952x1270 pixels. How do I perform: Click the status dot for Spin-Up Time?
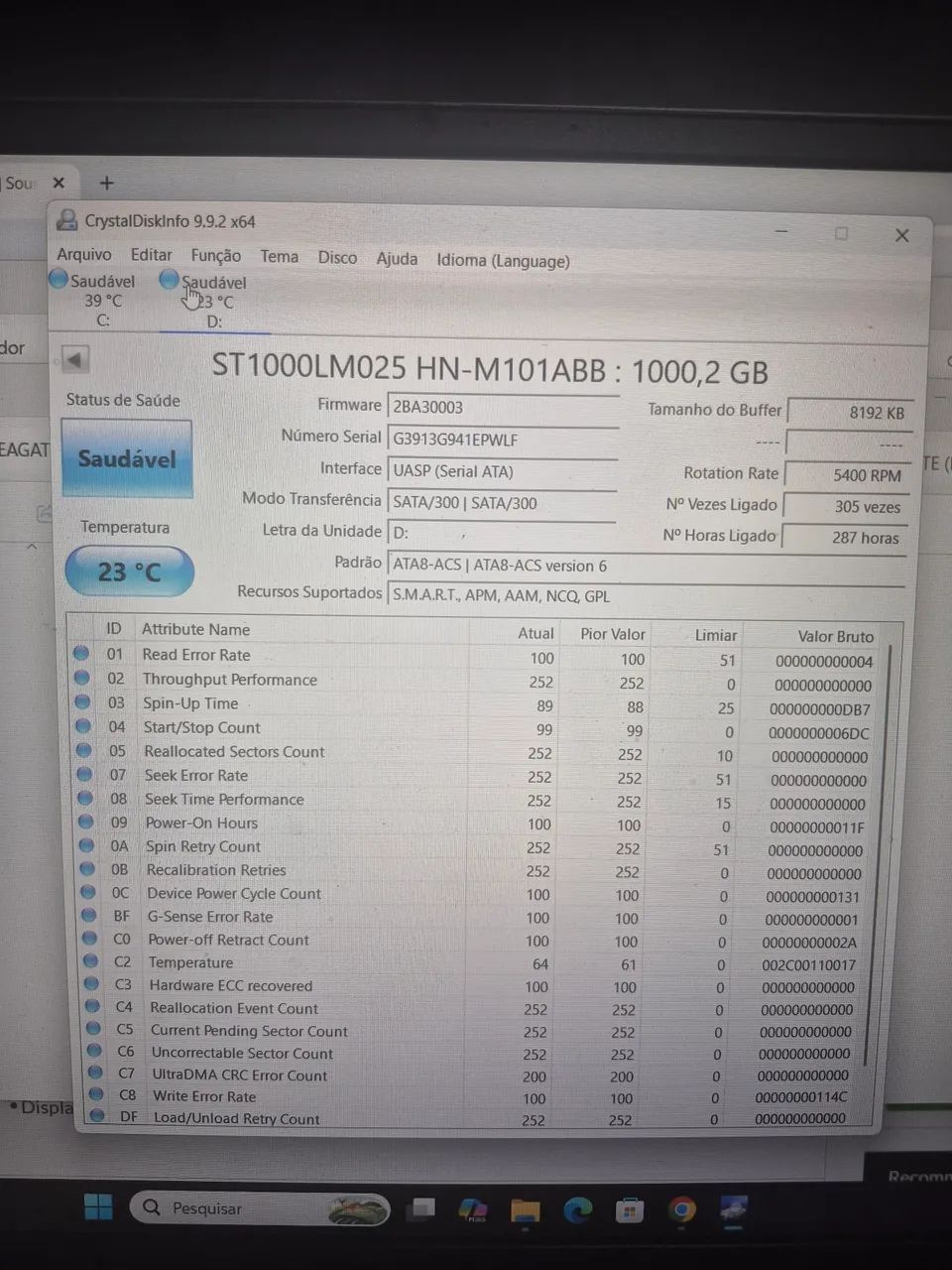(83, 702)
